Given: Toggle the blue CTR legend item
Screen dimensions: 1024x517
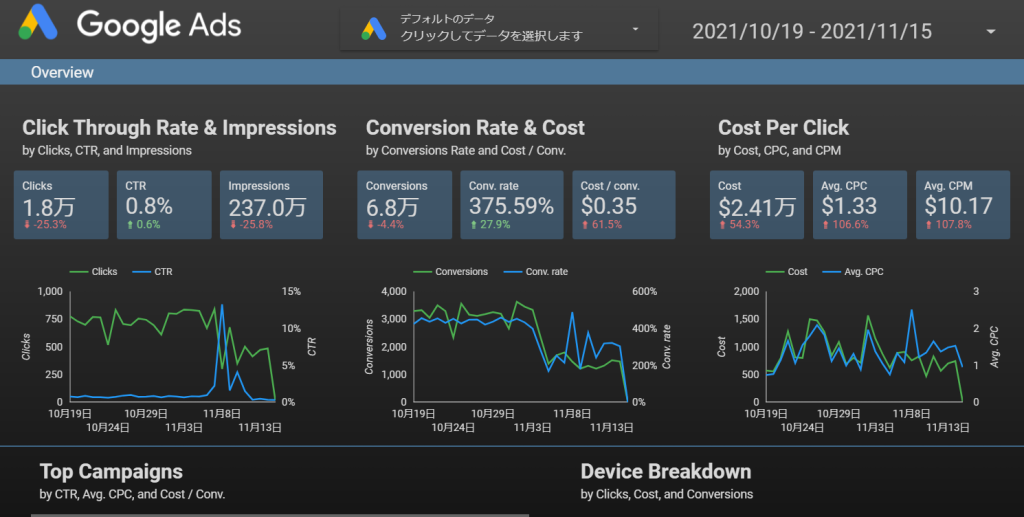Looking at the screenshot, I should pos(152,272).
